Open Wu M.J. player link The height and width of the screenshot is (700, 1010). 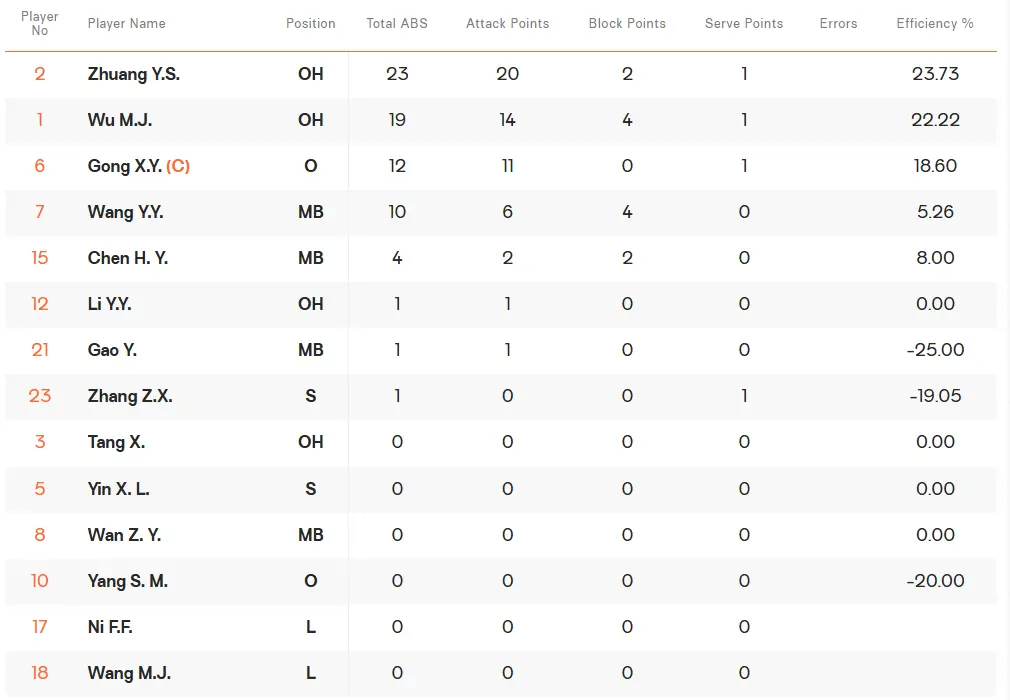click(x=120, y=120)
